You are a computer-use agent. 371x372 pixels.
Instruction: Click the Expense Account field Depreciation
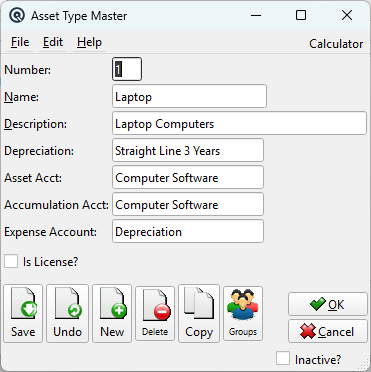point(188,231)
